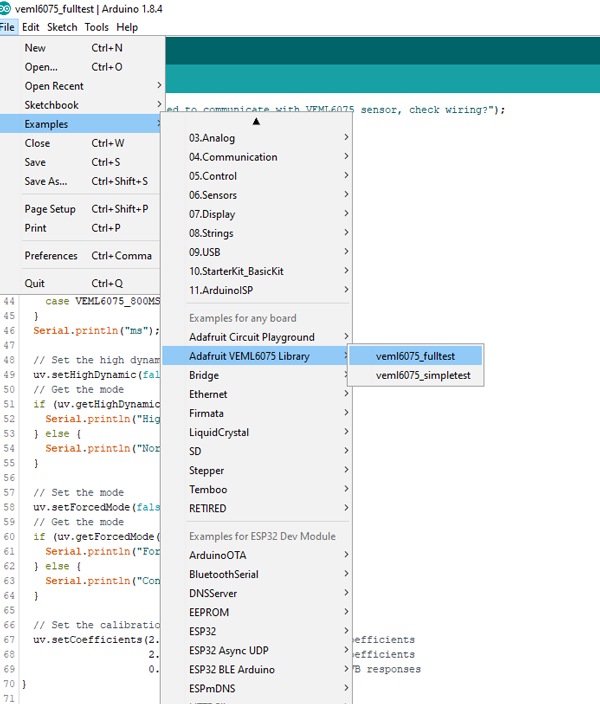Open LiquidCrystal library examples
This screenshot has height=704, width=600.
tap(256, 432)
